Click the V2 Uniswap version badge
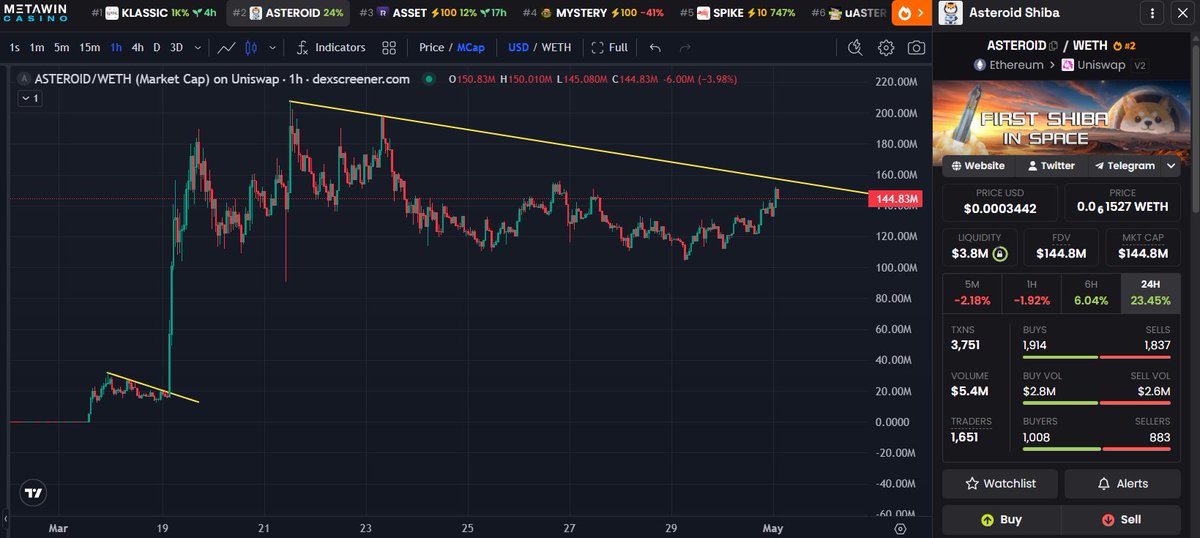 tap(1141, 65)
